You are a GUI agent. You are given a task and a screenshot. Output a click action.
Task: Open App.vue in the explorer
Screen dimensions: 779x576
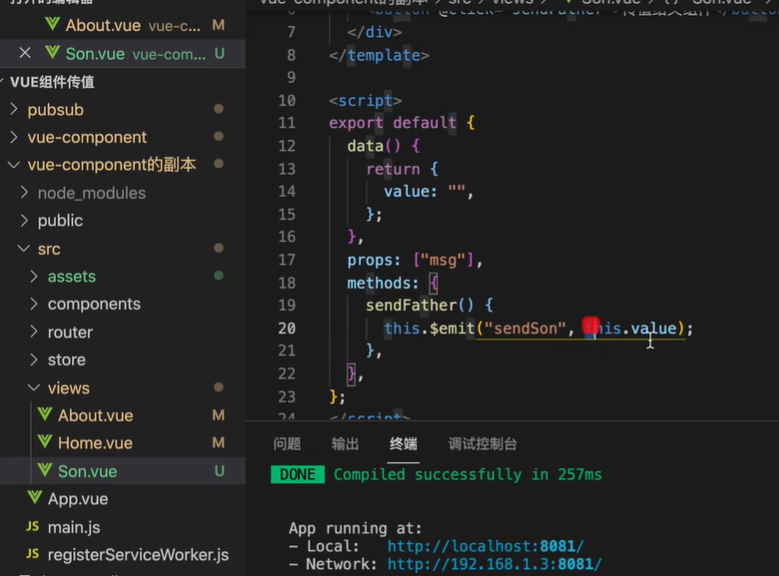pyautogui.click(x=78, y=499)
